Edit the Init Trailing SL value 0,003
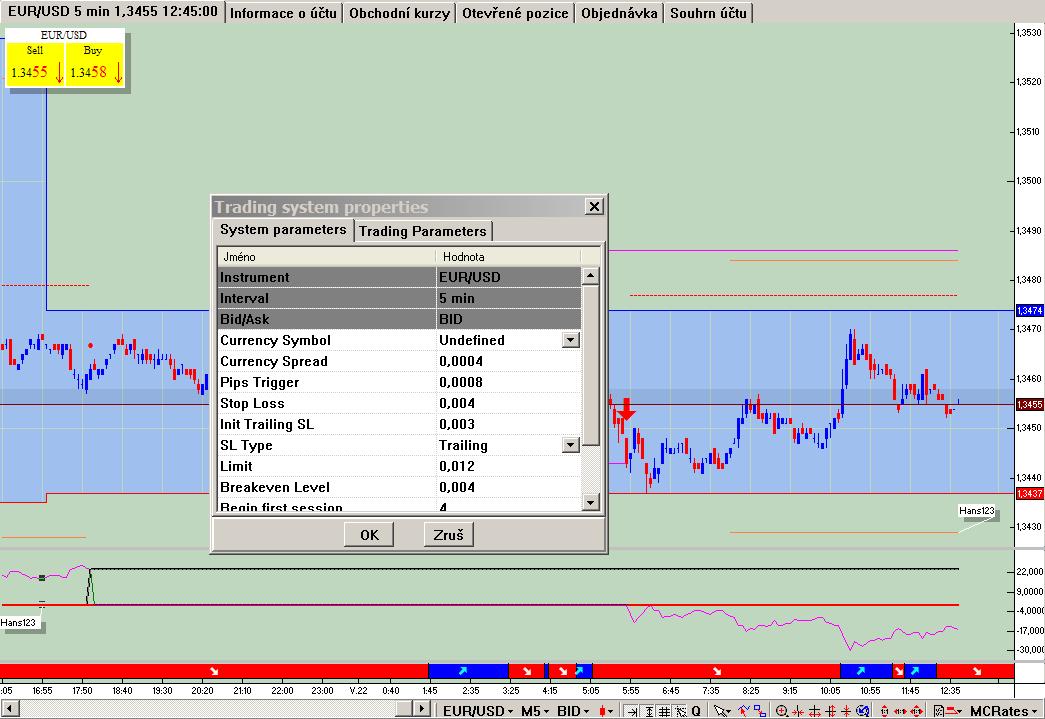 [x=508, y=424]
